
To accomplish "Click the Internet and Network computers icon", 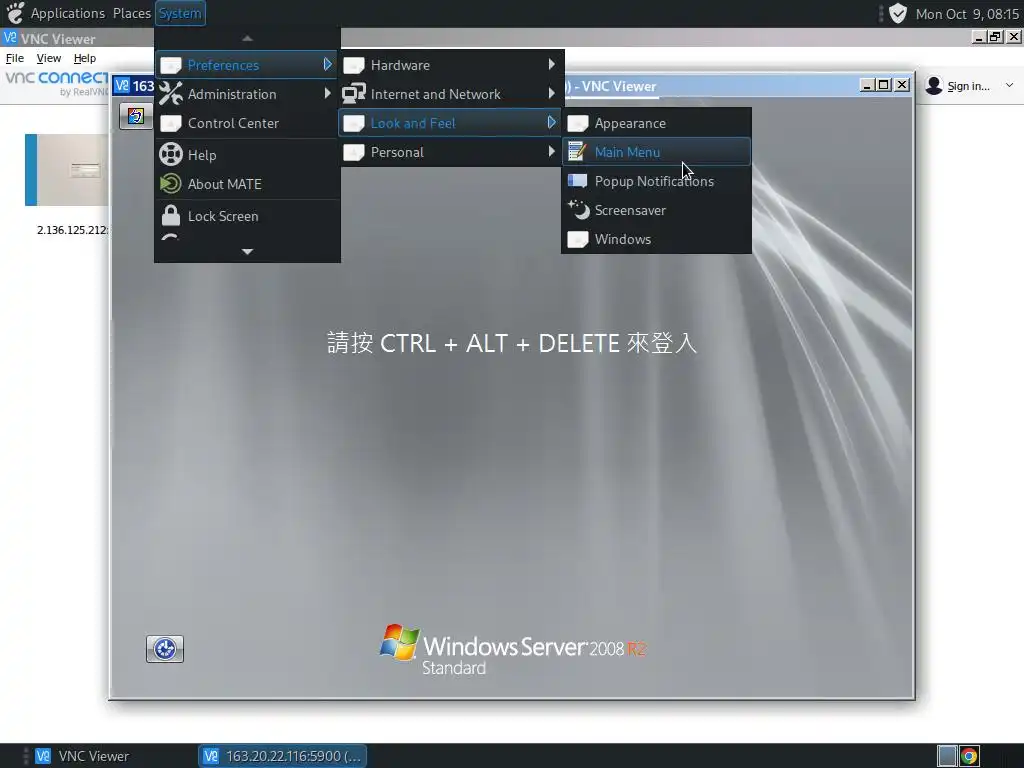I will pyautogui.click(x=354, y=93).
